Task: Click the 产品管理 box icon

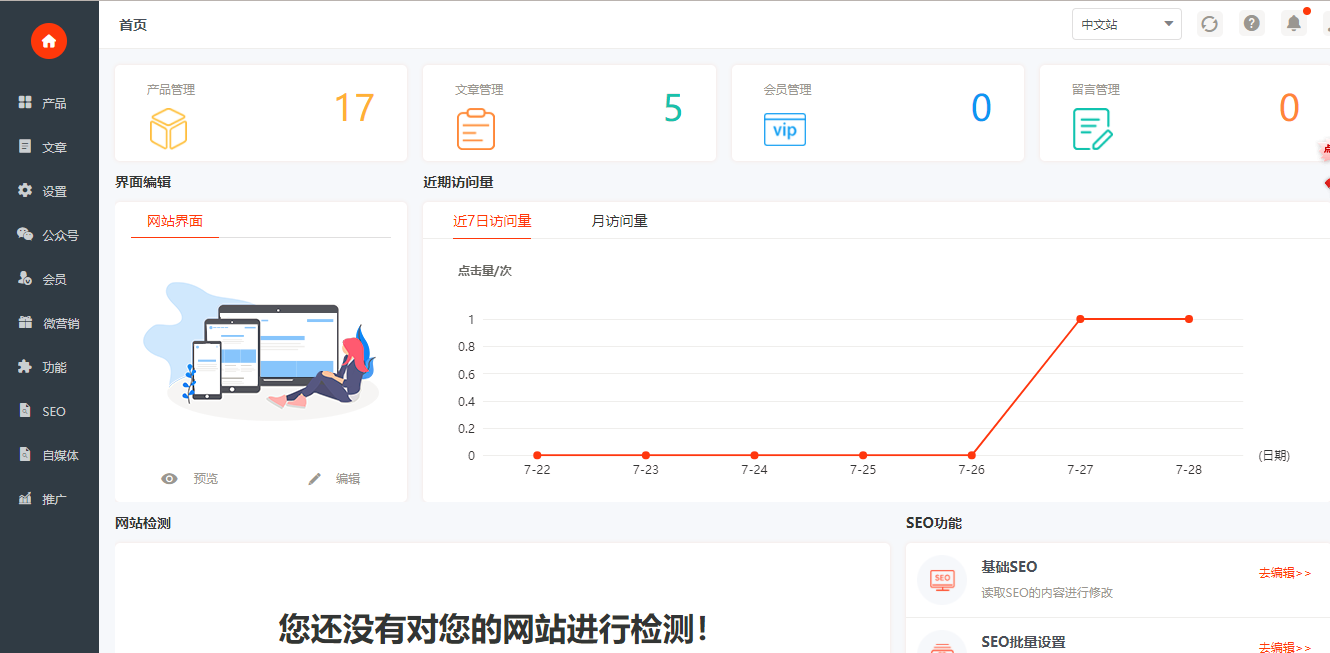Action: (168, 129)
